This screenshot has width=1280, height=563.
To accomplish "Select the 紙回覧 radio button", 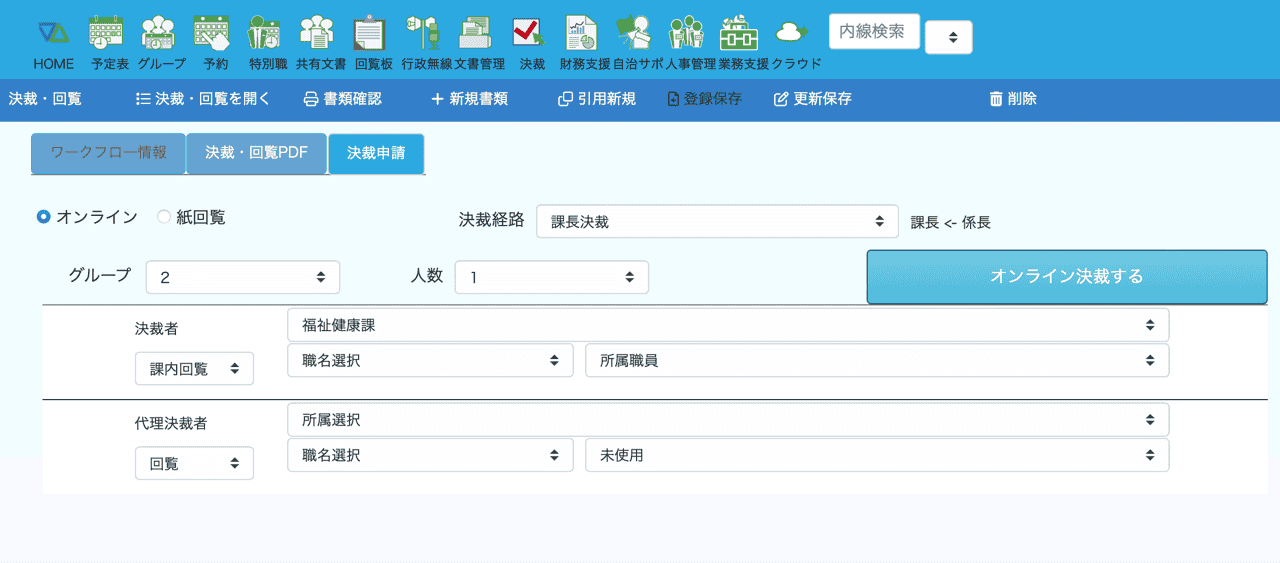I will point(164,217).
